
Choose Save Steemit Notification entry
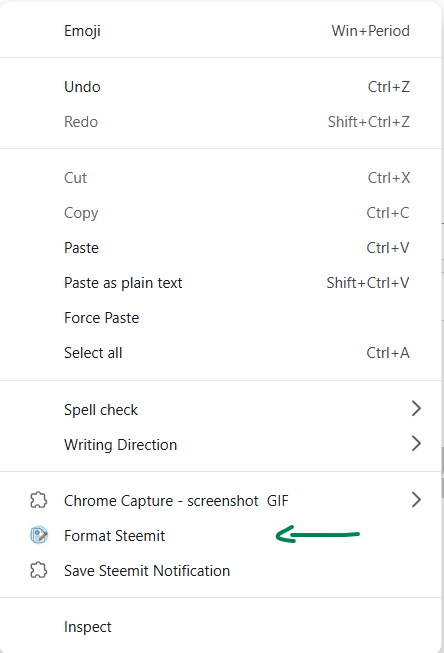click(221, 571)
